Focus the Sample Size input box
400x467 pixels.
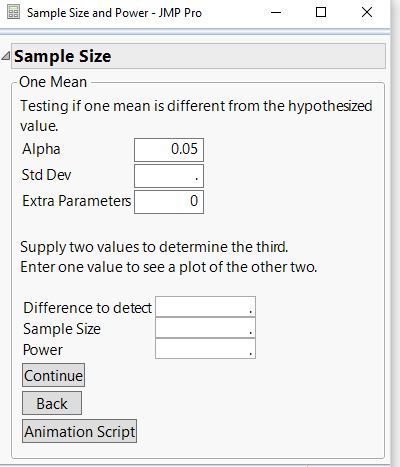[205, 328]
